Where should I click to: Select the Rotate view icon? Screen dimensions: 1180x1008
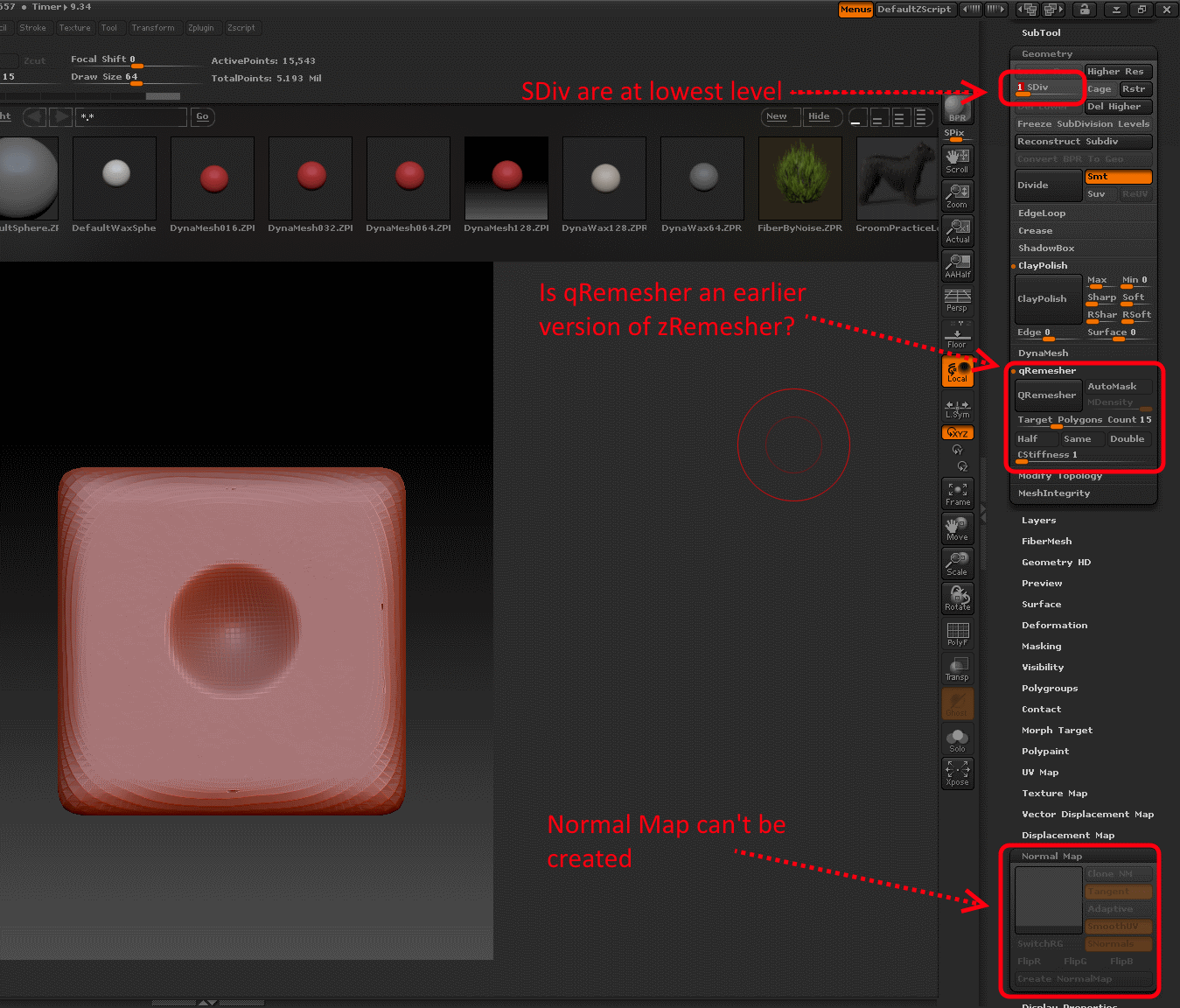pyautogui.click(x=958, y=598)
